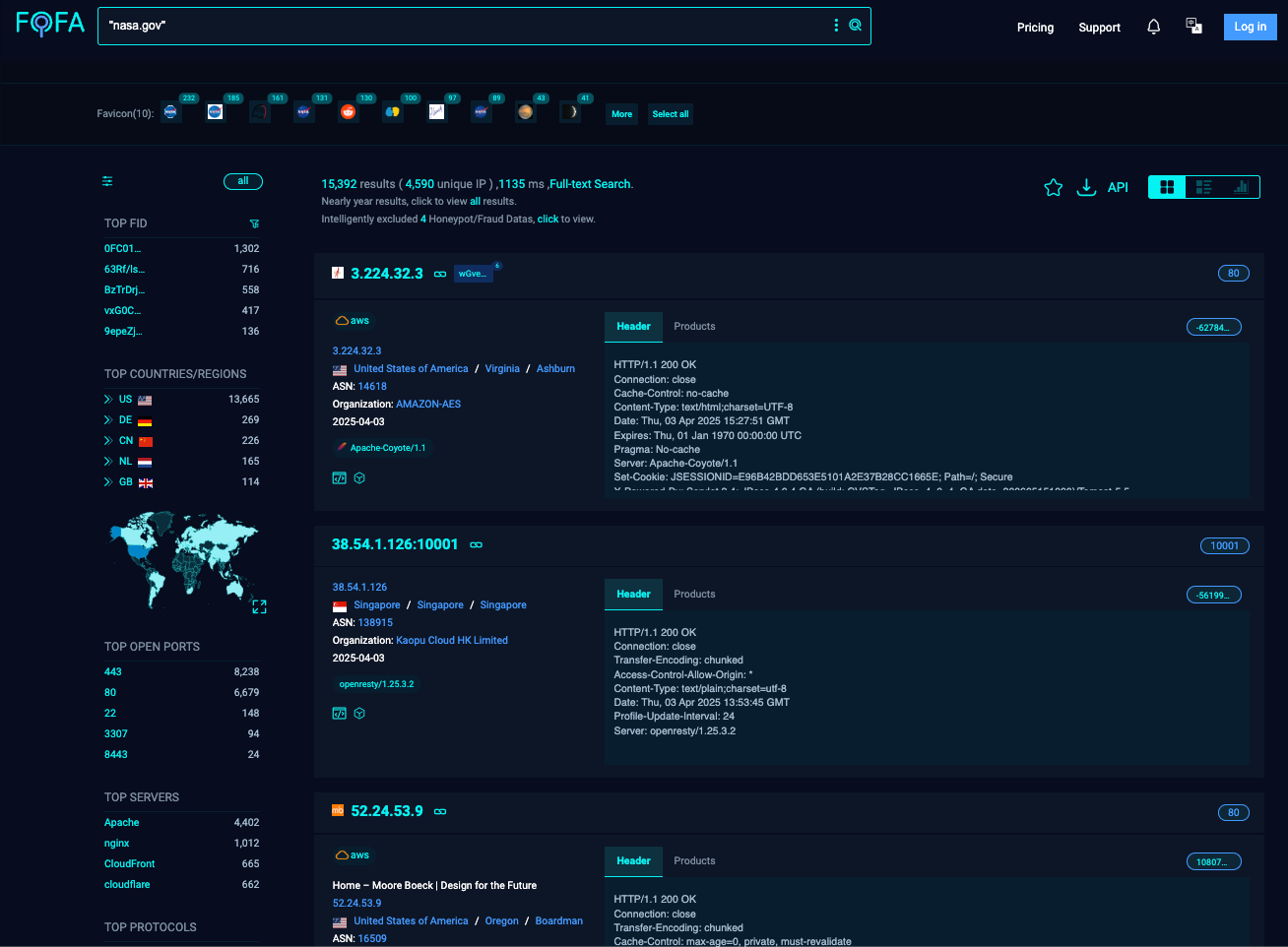Screen dimensions: 1288x947
Task: Open the notifications bell
Action: pyautogui.click(x=1153, y=27)
